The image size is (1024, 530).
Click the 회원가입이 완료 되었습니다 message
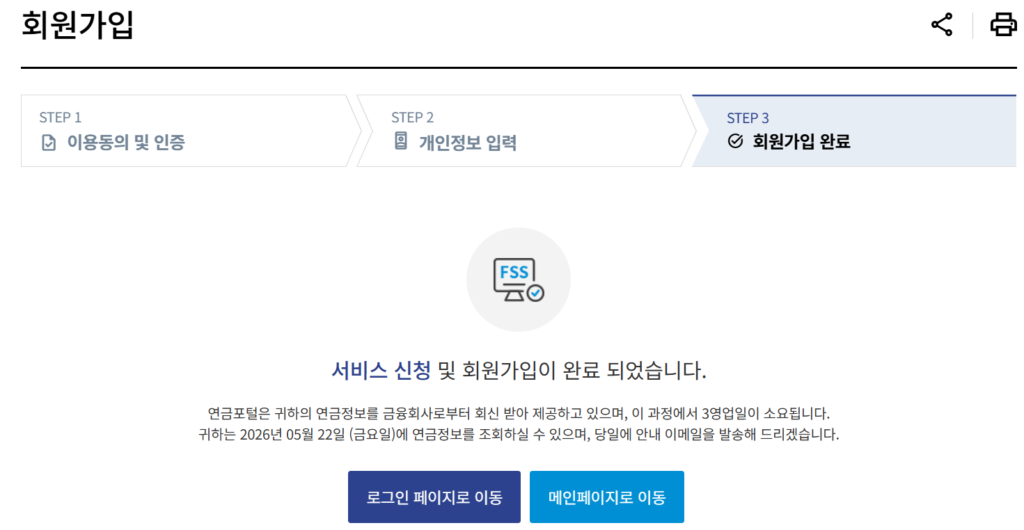[584, 371]
